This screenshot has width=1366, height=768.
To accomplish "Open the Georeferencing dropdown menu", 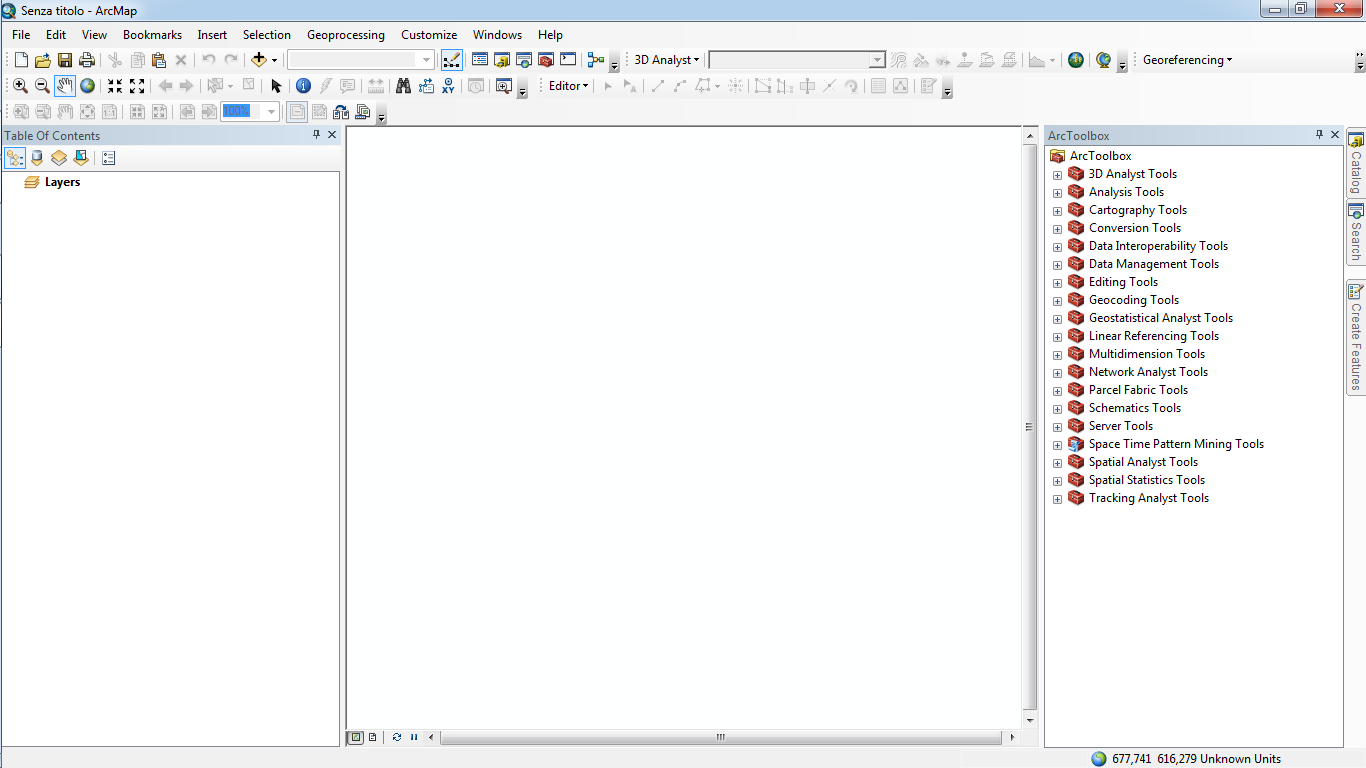I will point(1188,60).
